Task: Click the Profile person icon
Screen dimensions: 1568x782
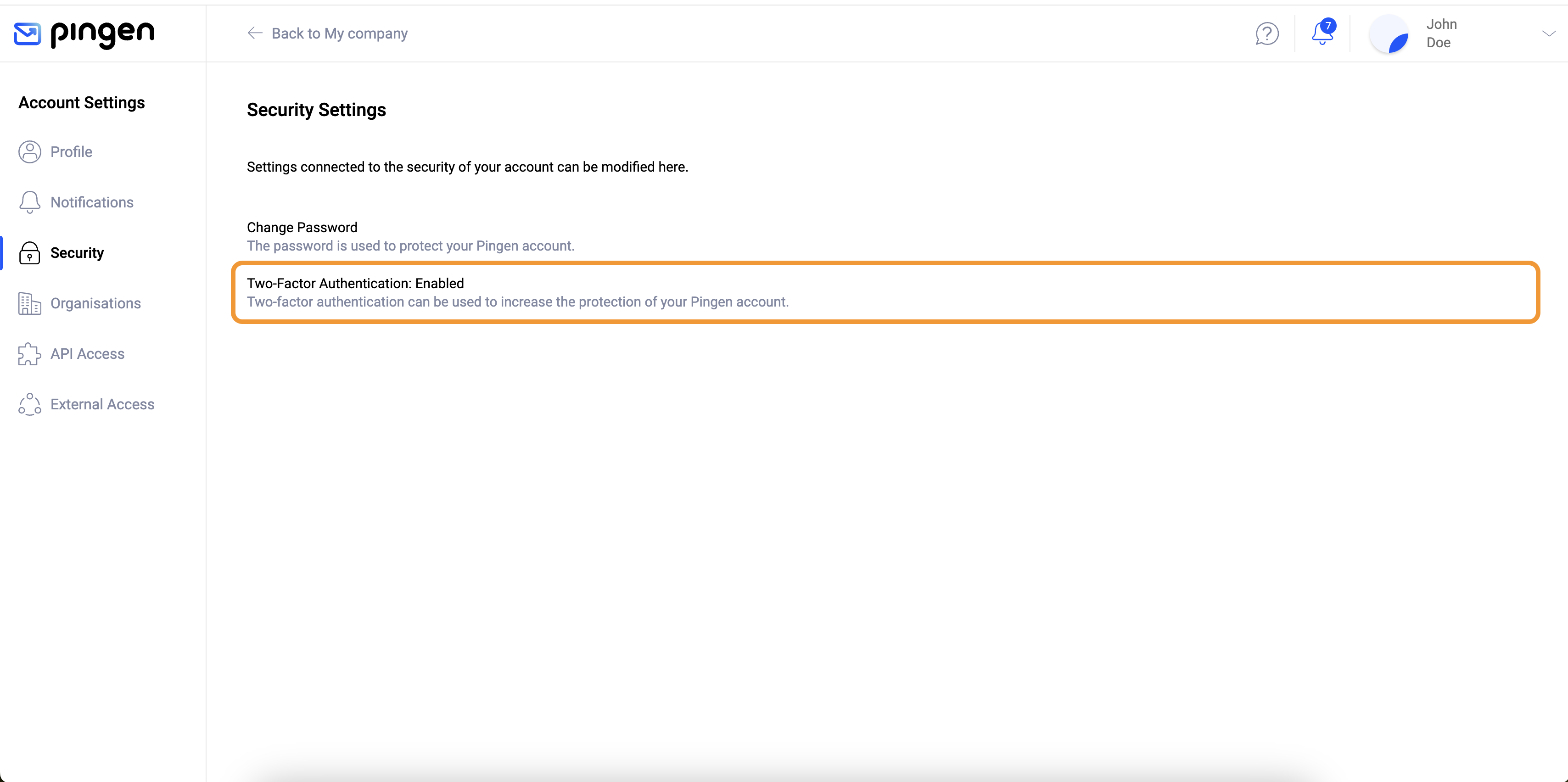Action: (x=29, y=151)
